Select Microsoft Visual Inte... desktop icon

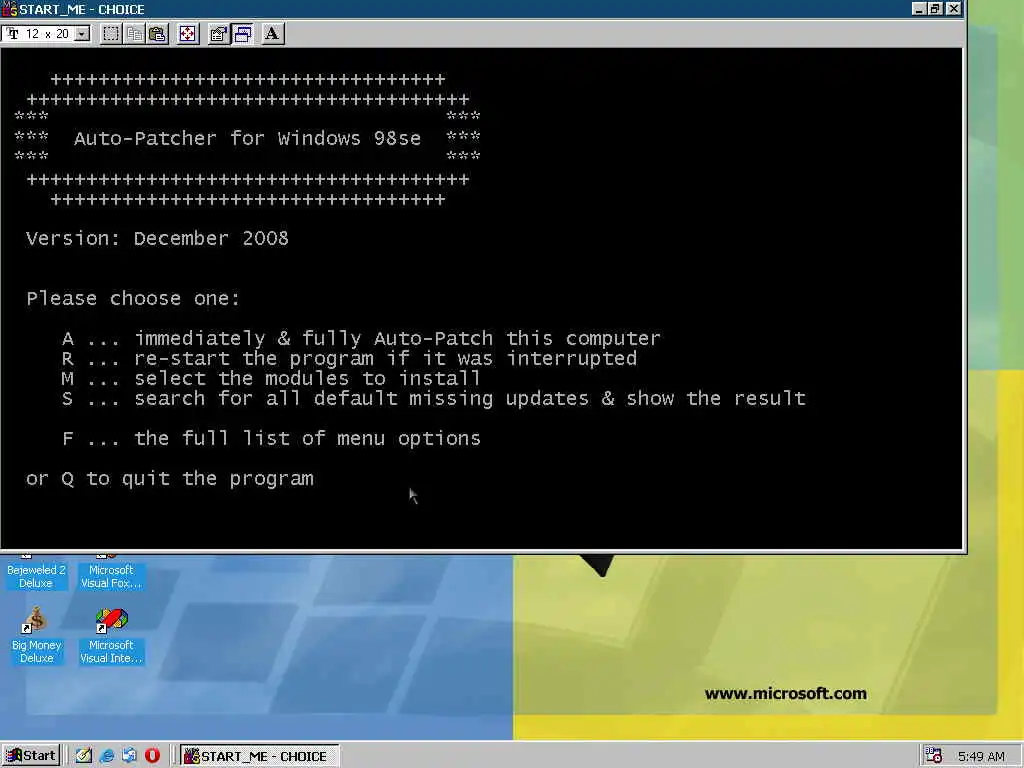pyautogui.click(x=111, y=635)
